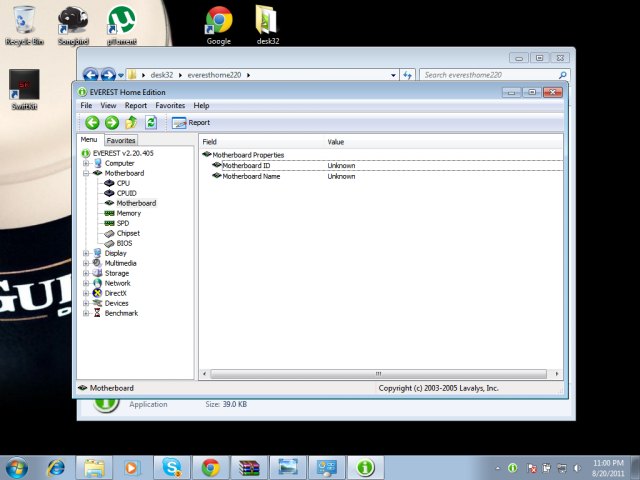The image size is (640, 480).
Task: Click the Refresh toolbar icon in EVEREST
Action: [x=151, y=122]
